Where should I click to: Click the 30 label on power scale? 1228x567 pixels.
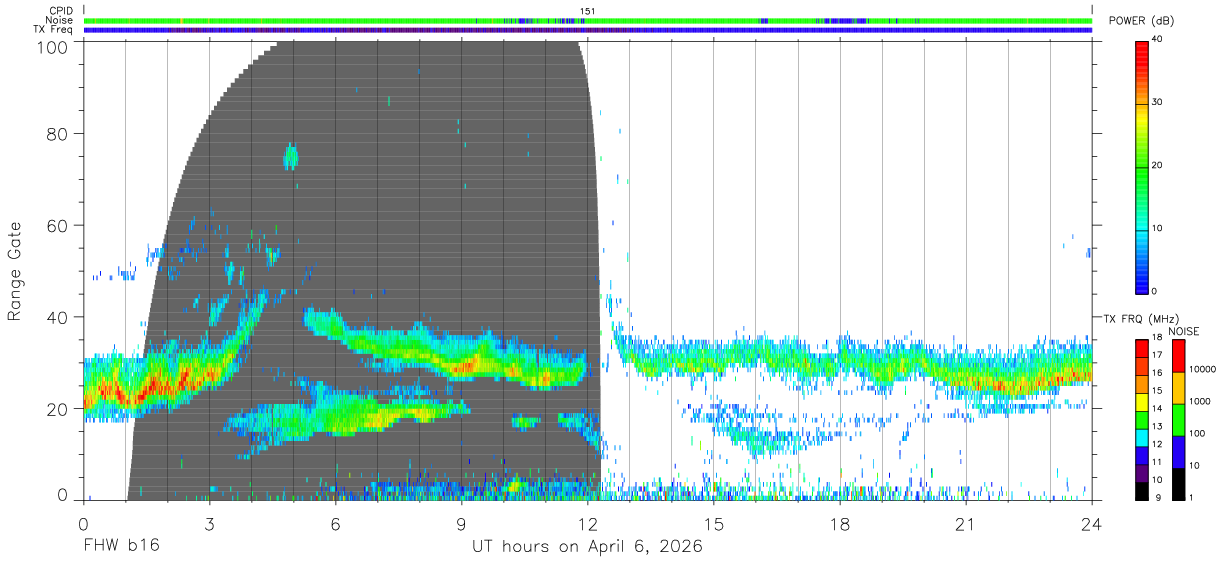click(1158, 103)
